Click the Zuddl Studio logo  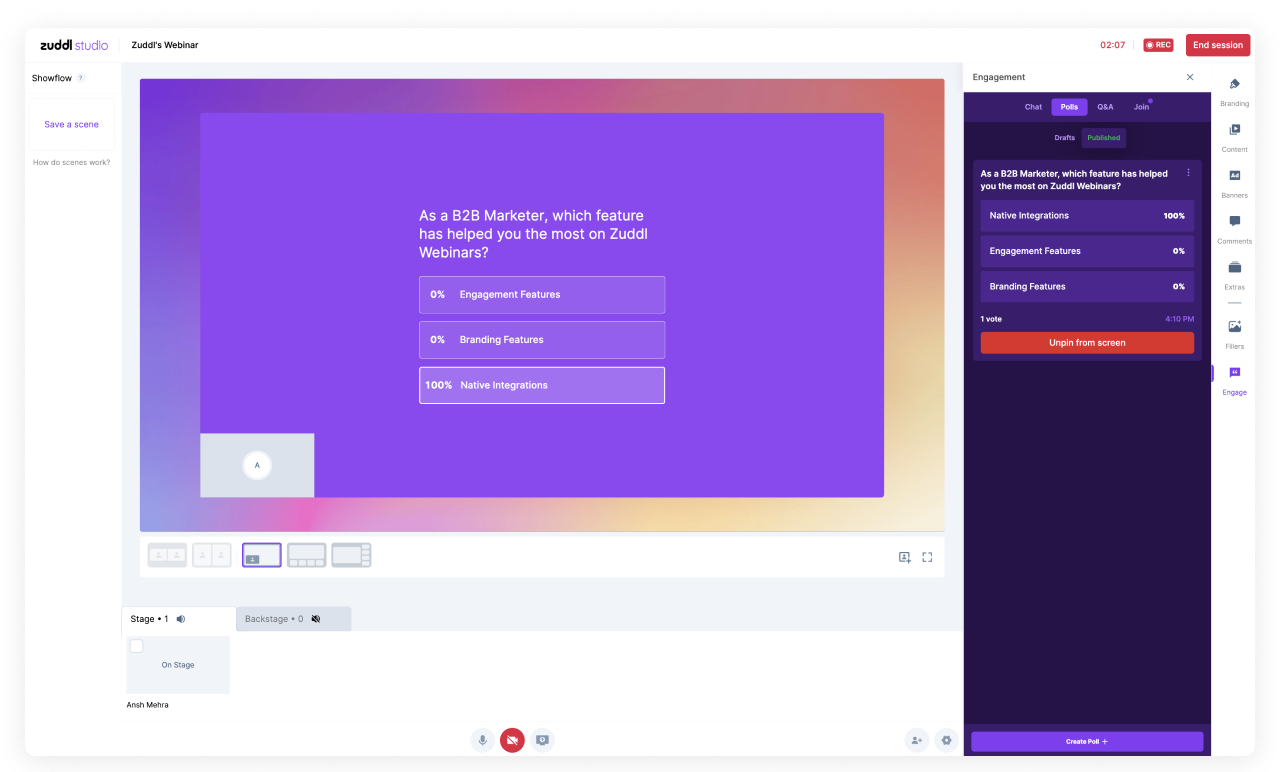click(x=74, y=45)
